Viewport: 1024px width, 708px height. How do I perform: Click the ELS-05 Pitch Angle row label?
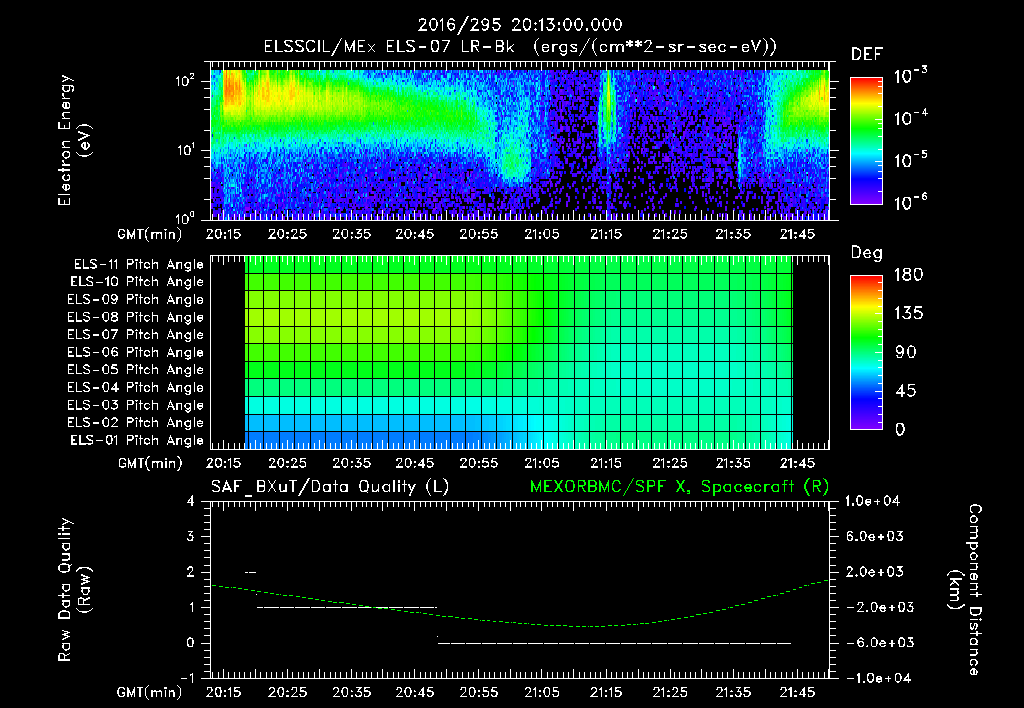click(135, 370)
